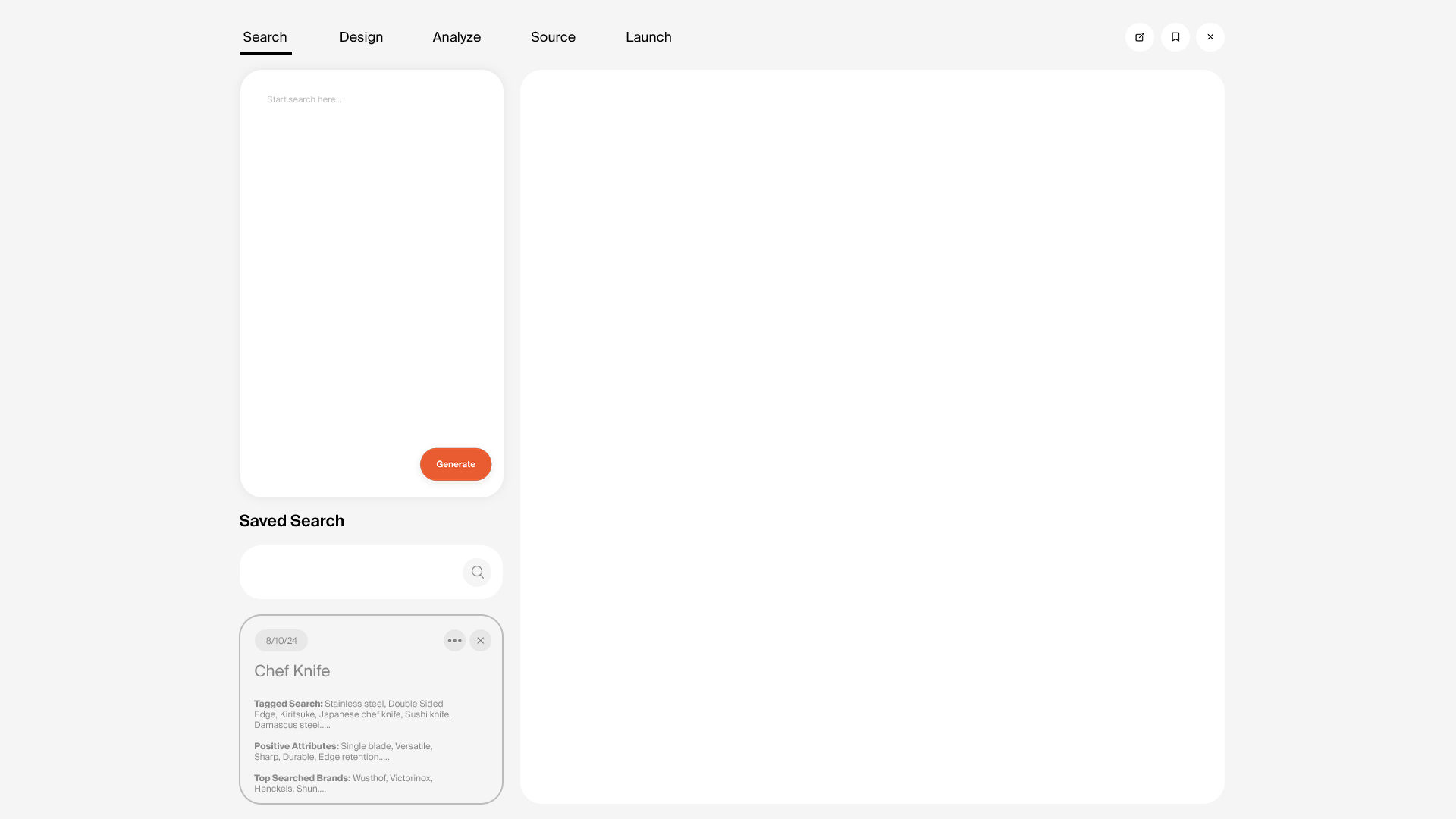Click the Top Searched Brands line
This screenshot has width=1456, height=819.
pyautogui.click(x=344, y=783)
